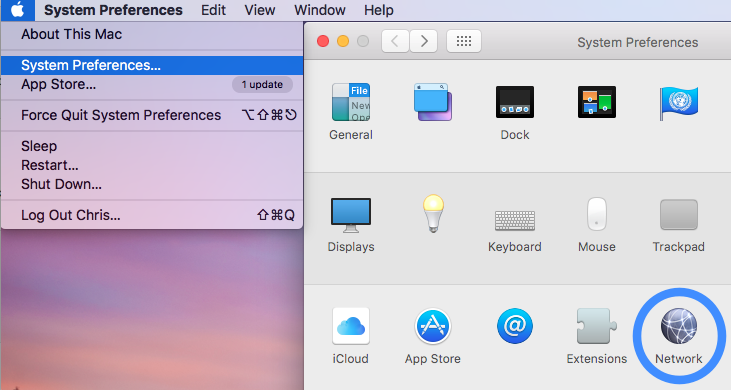Image resolution: width=731 pixels, height=390 pixels.
Task: Minimize the System Preferences window
Action: point(343,41)
